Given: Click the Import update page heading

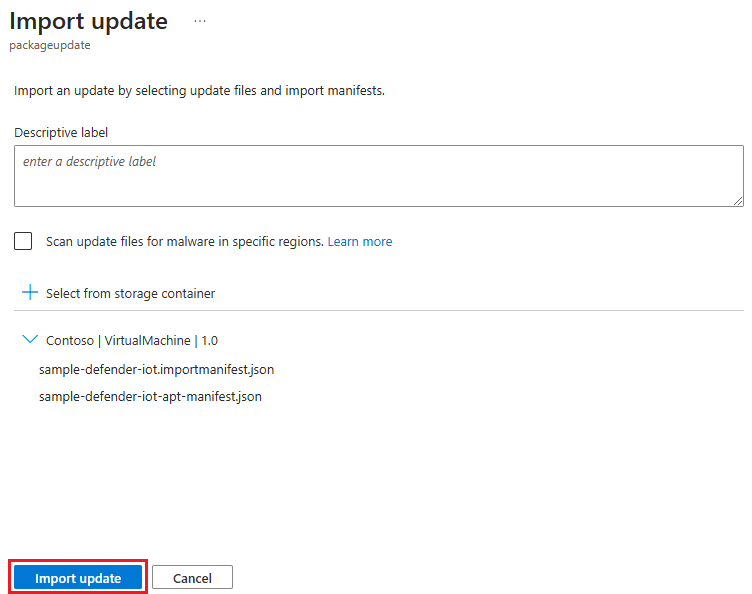Looking at the screenshot, I should tap(89, 21).
